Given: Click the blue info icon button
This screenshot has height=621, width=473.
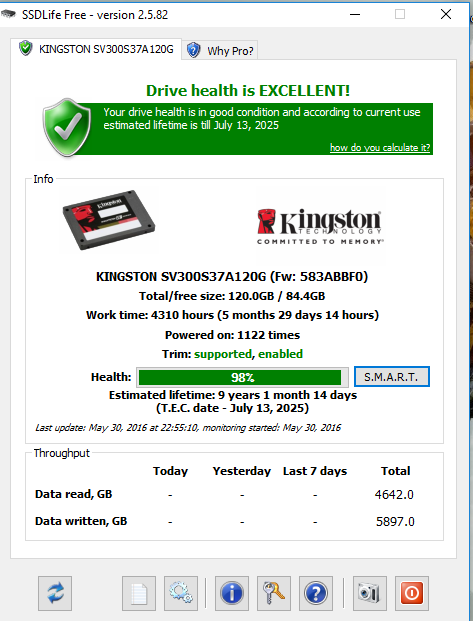Looking at the screenshot, I should tap(232, 593).
